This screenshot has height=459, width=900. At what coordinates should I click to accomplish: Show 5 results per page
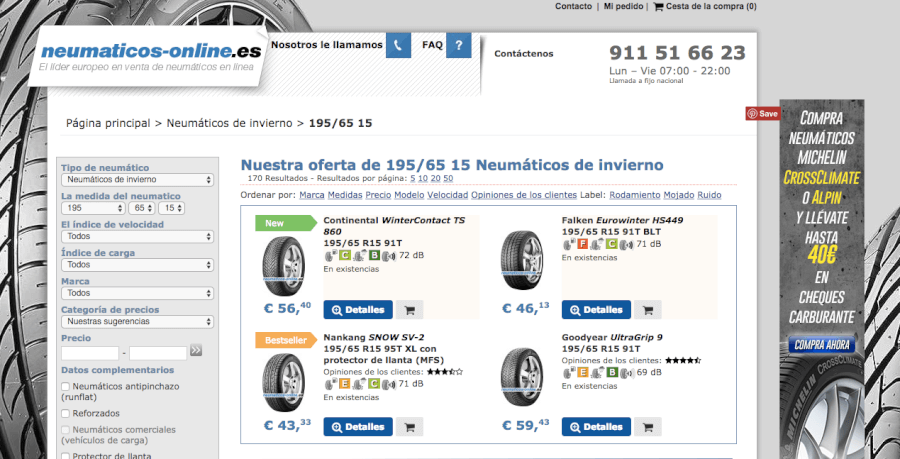pyautogui.click(x=413, y=178)
